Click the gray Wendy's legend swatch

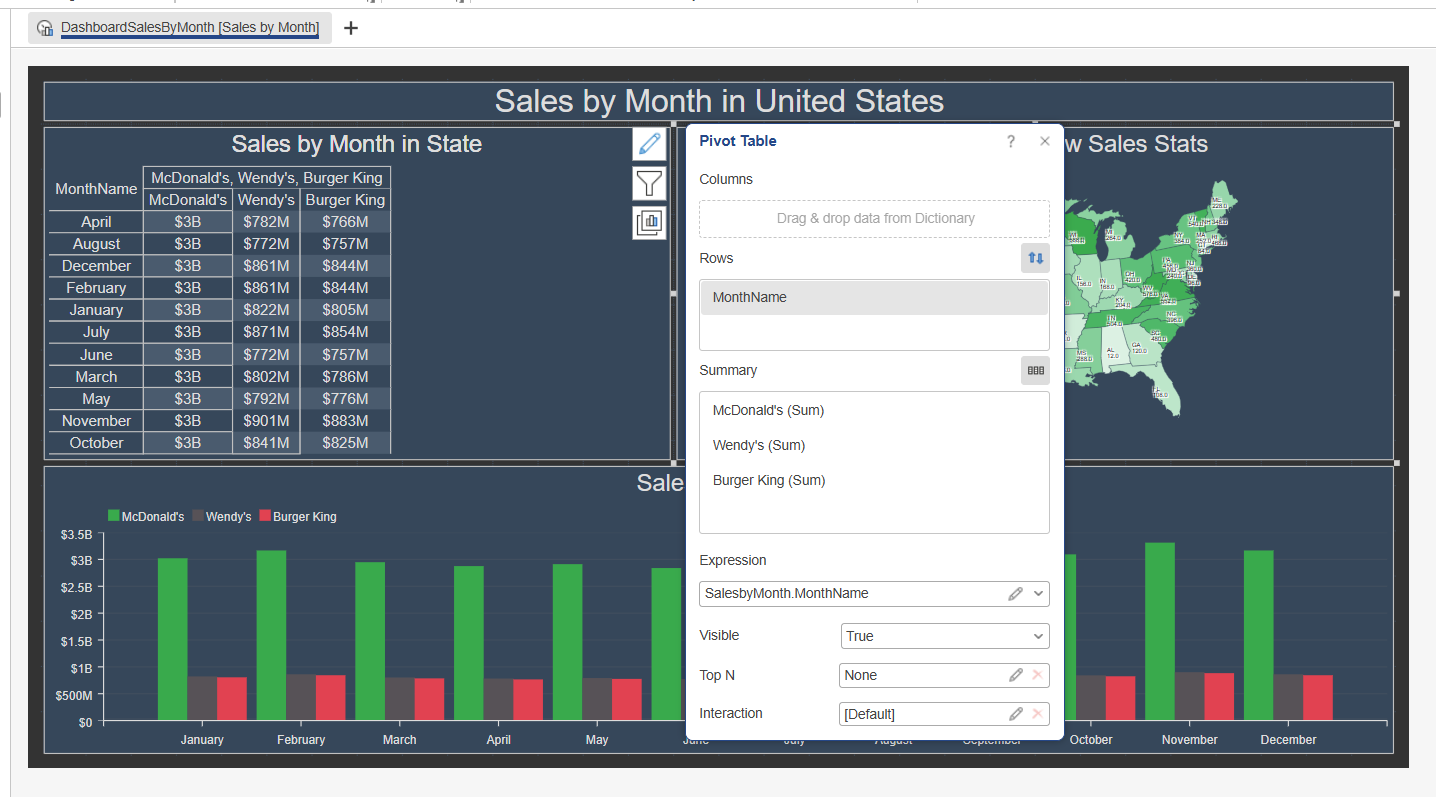point(197,517)
